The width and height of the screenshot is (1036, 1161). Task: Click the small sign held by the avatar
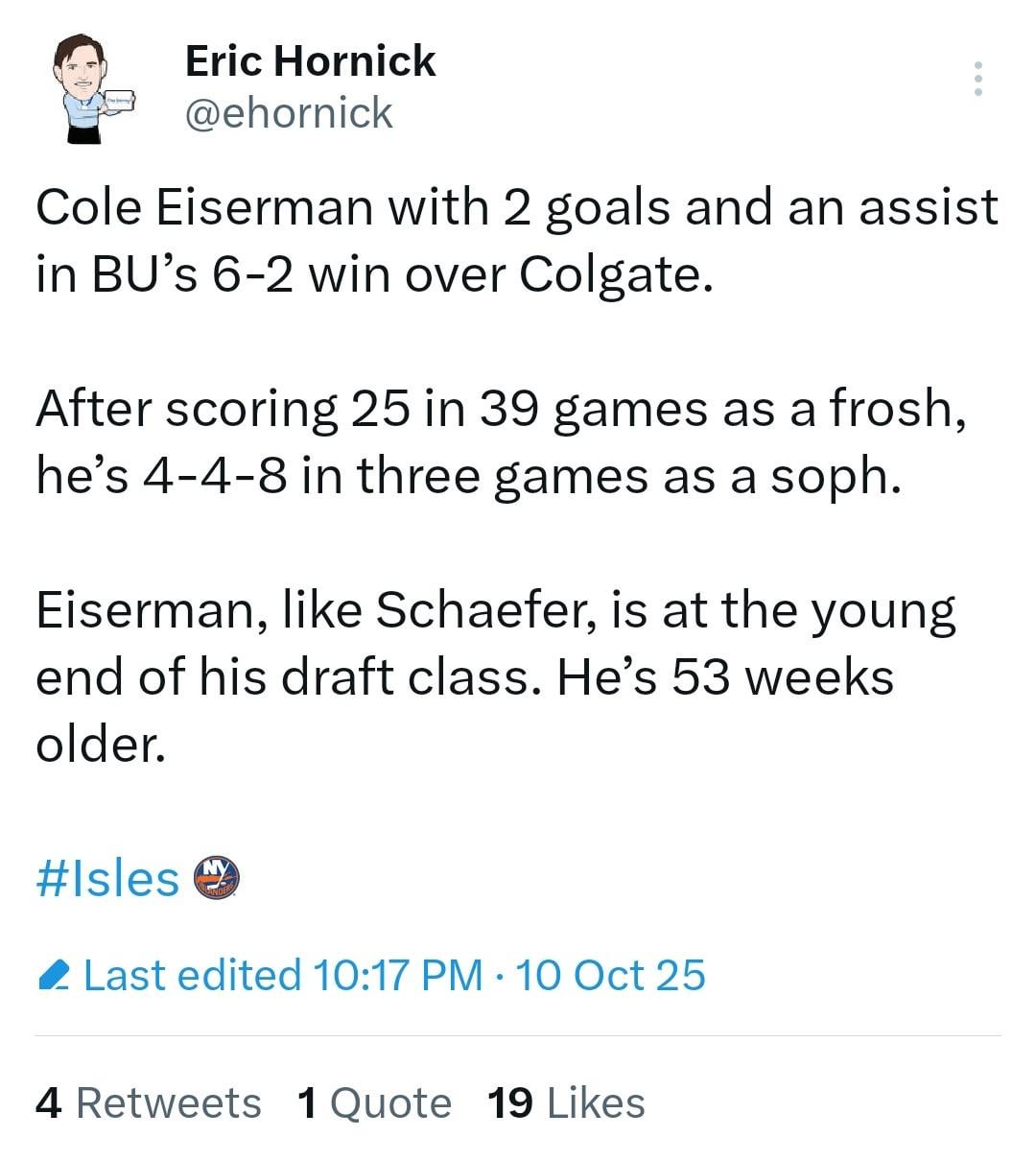point(120,100)
